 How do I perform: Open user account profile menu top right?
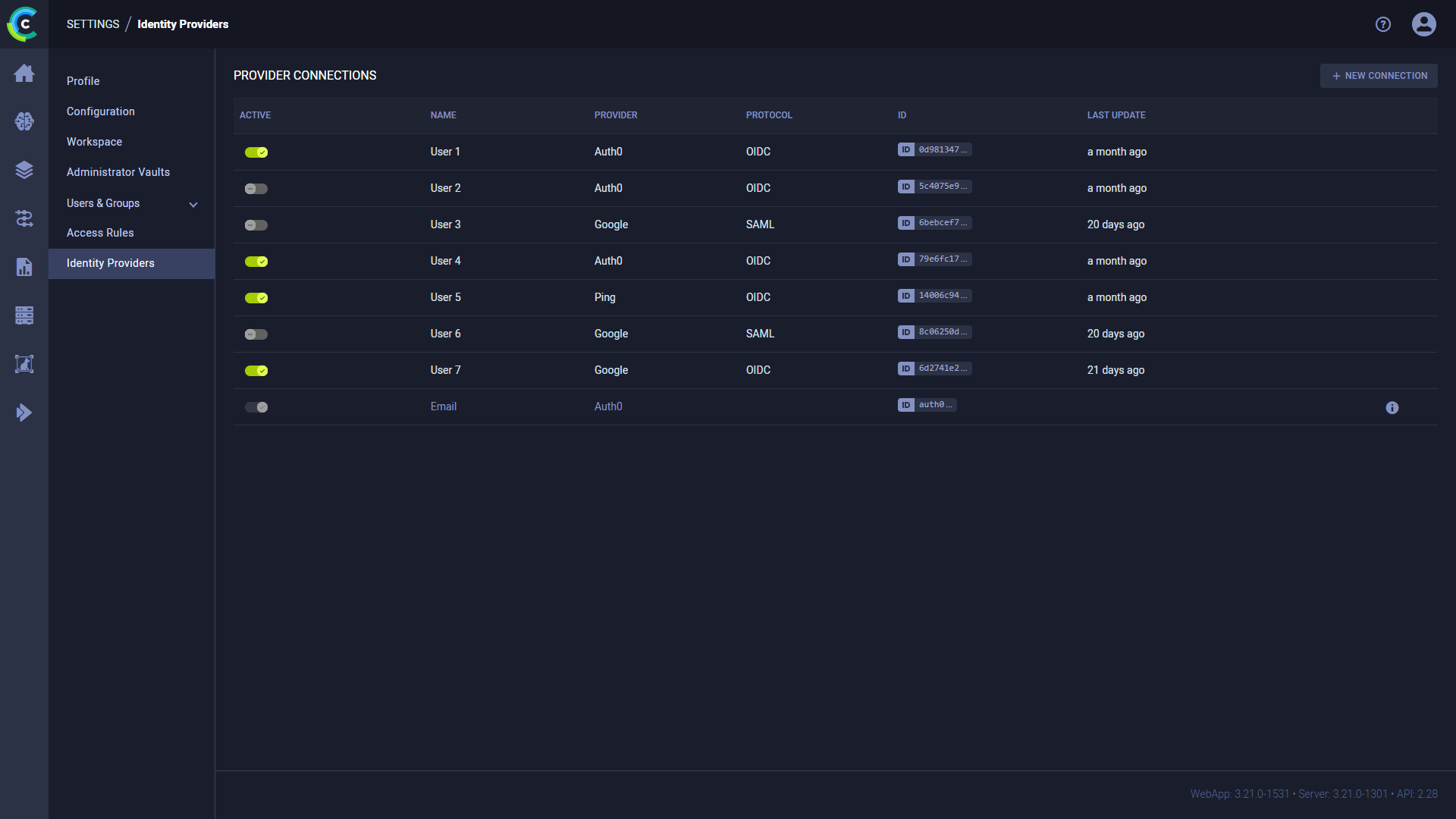tap(1424, 24)
